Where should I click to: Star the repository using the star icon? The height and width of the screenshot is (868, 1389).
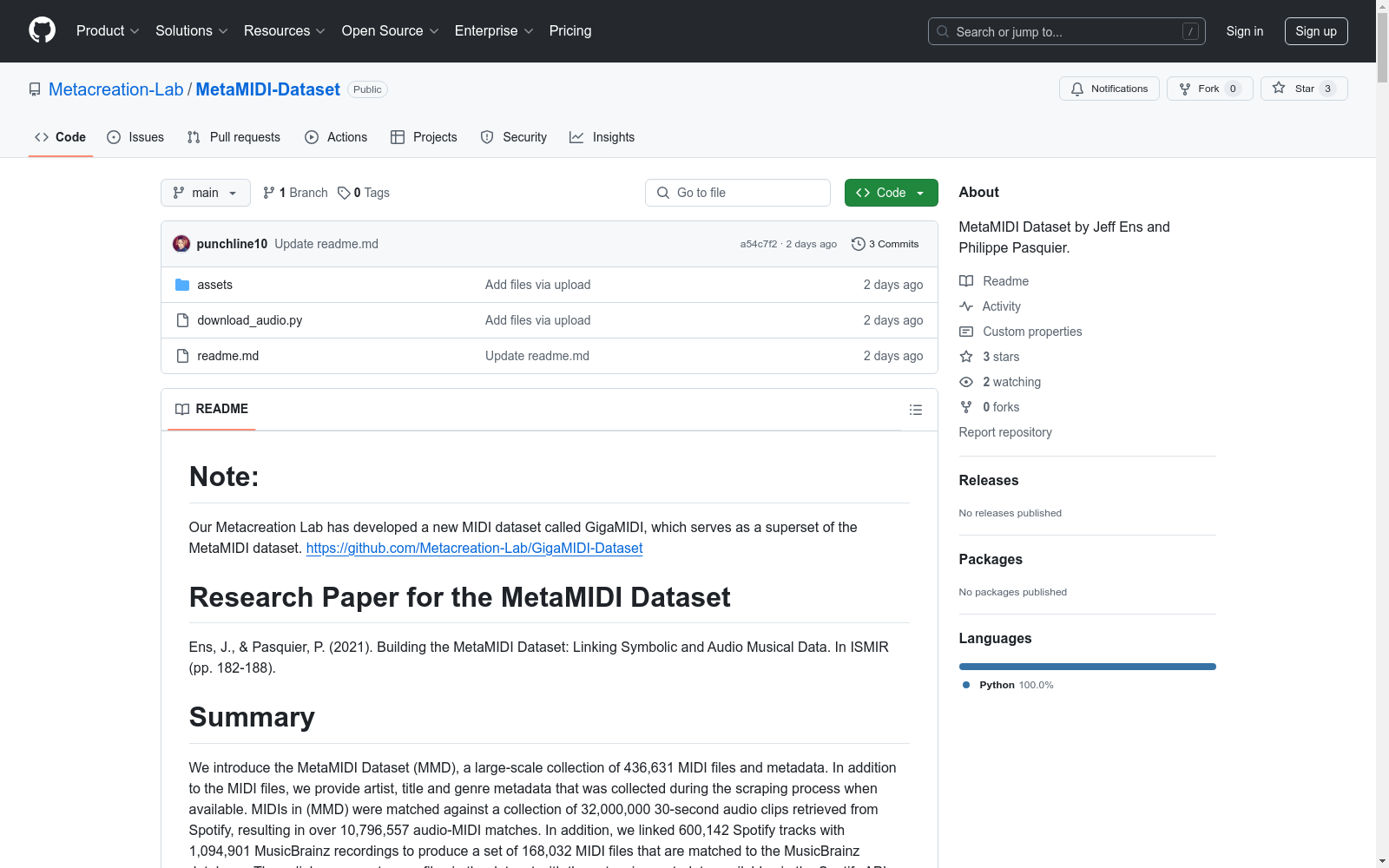(x=1279, y=88)
